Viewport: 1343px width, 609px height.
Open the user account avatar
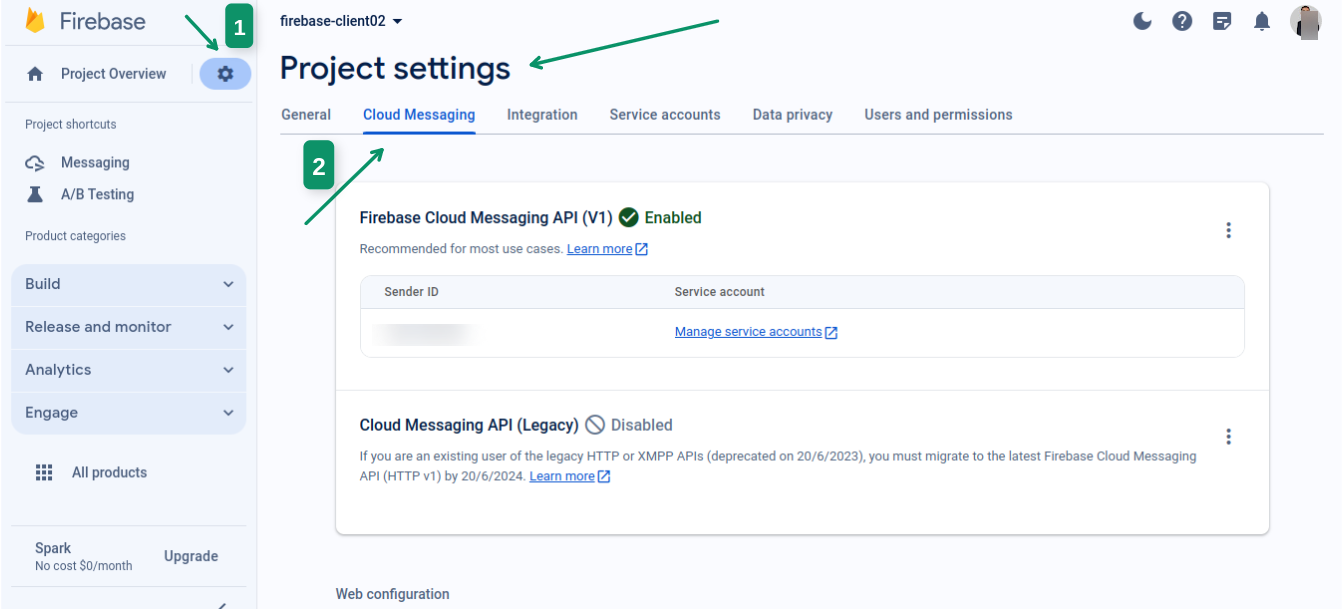(1305, 21)
